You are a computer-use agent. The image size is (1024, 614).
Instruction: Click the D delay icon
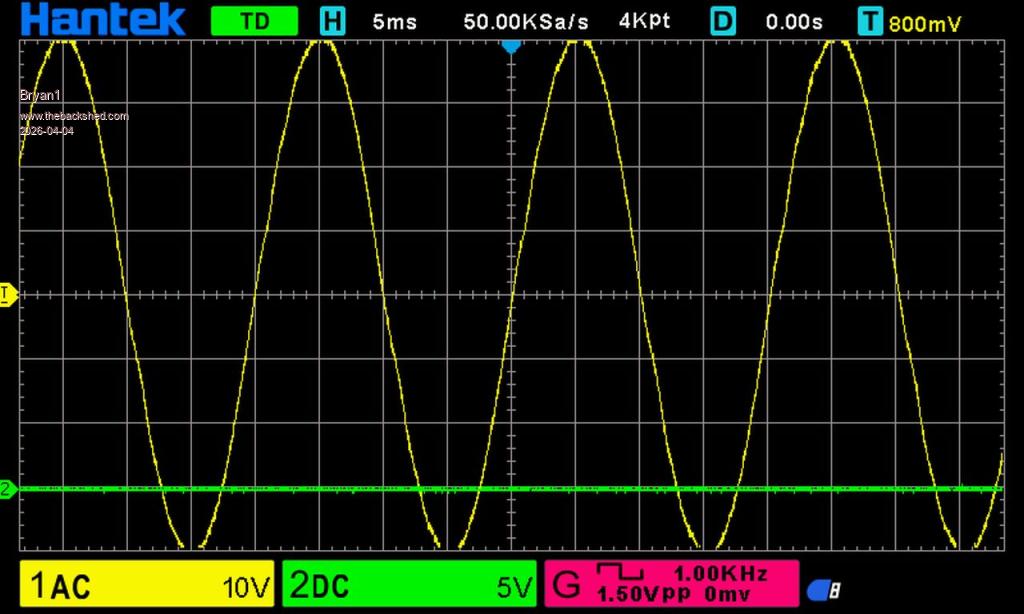[724, 21]
